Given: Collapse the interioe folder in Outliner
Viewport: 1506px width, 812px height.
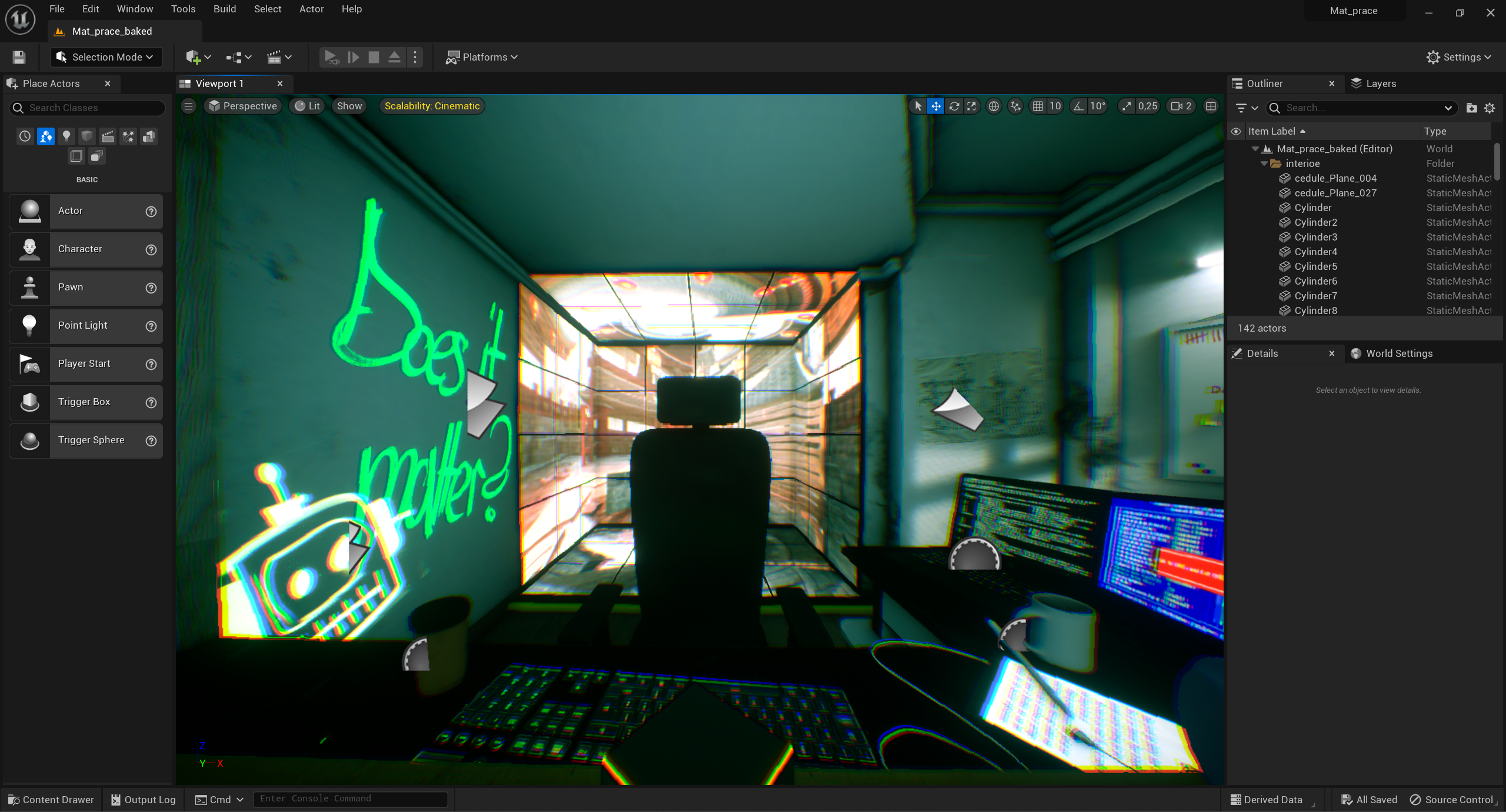Looking at the screenshot, I should click(x=1264, y=163).
